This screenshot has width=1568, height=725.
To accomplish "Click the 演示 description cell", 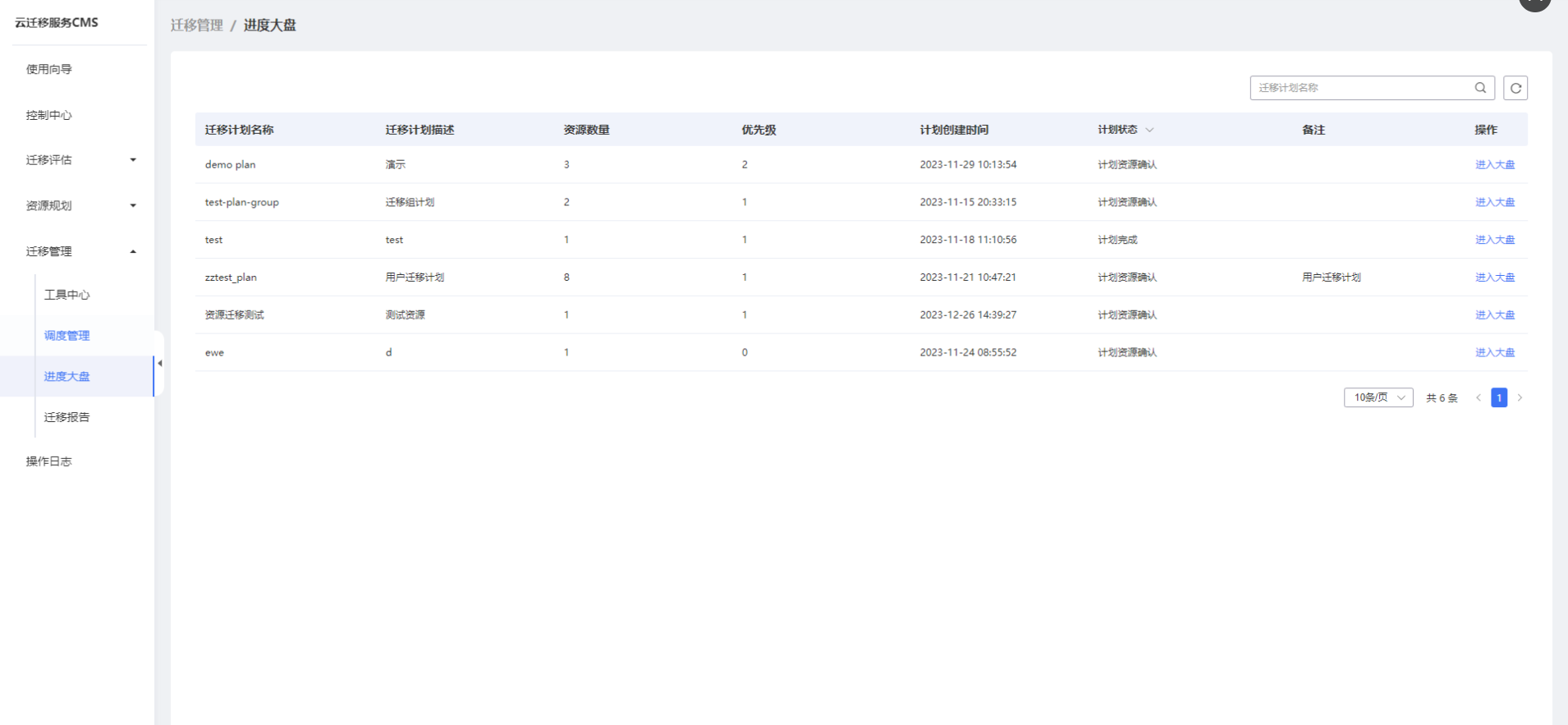I will 396,164.
